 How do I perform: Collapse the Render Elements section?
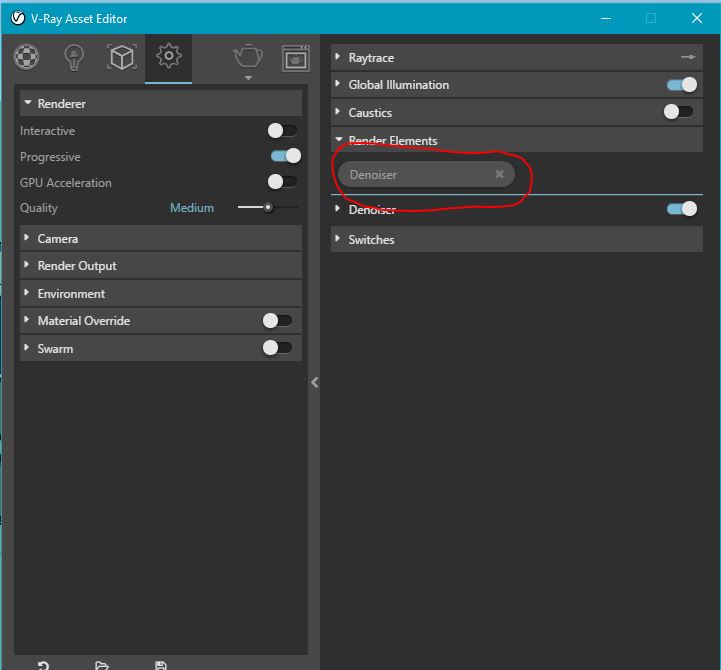click(517, 140)
